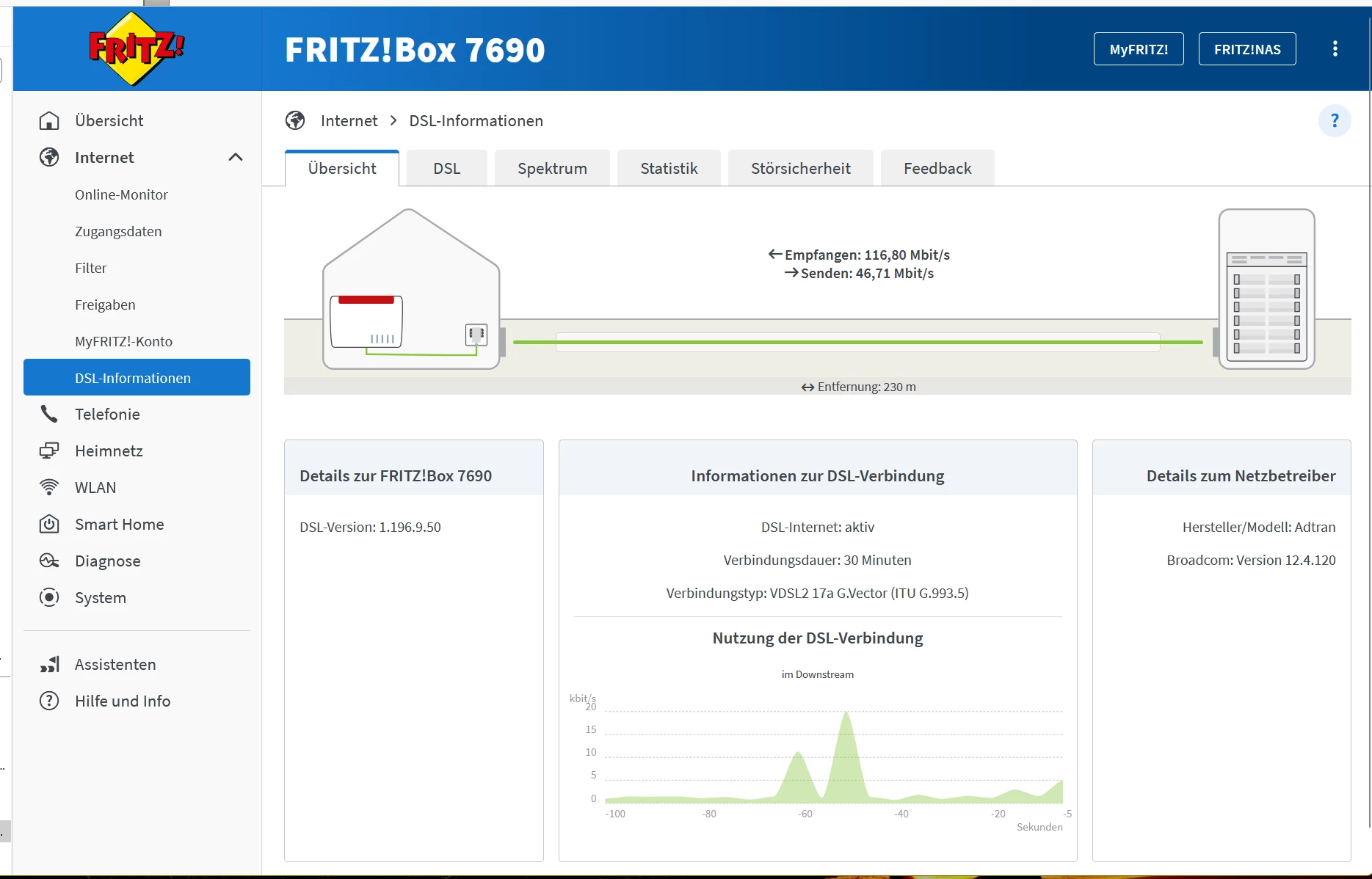The height and width of the screenshot is (879, 1372).
Task: Click the DSL-Version: 1.196.9.50 text
Action: point(370,527)
